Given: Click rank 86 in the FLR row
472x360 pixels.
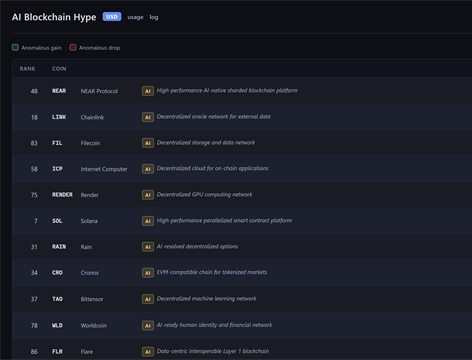Looking at the screenshot, I should click(x=34, y=352).
